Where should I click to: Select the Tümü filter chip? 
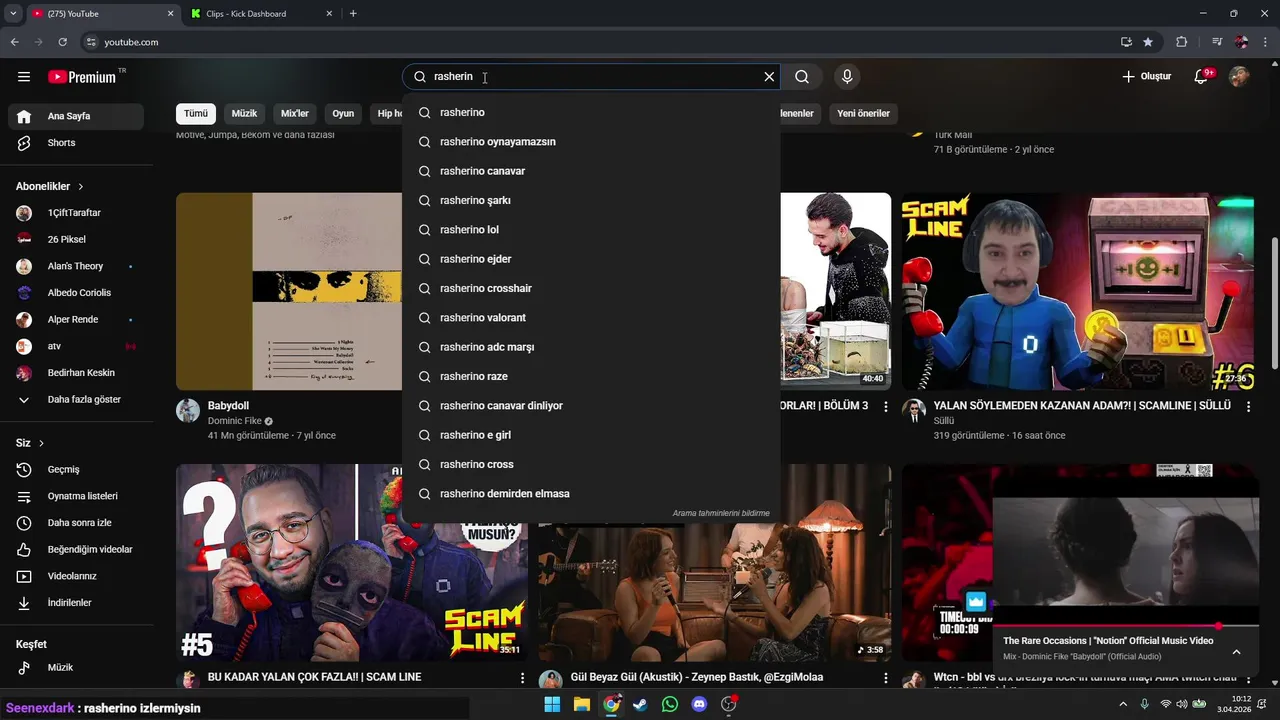coord(195,113)
